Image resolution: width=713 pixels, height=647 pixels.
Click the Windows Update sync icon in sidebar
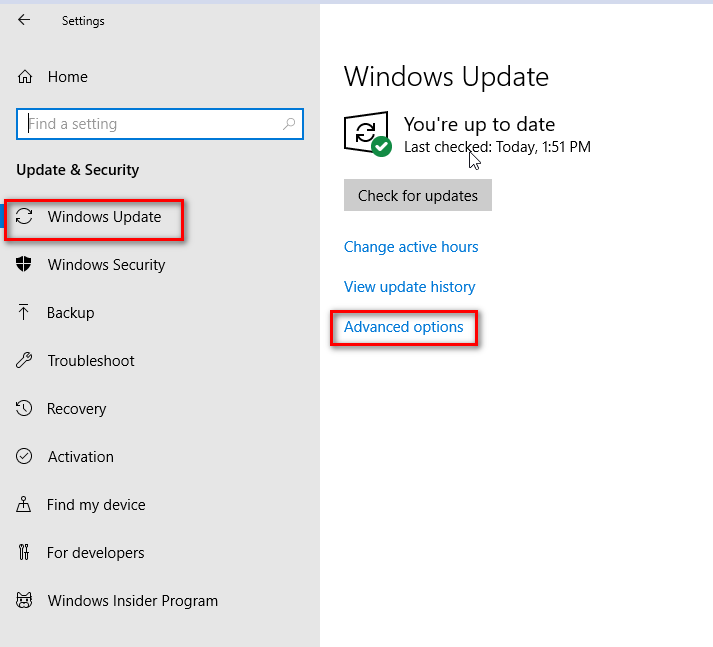click(x=24, y=216)
